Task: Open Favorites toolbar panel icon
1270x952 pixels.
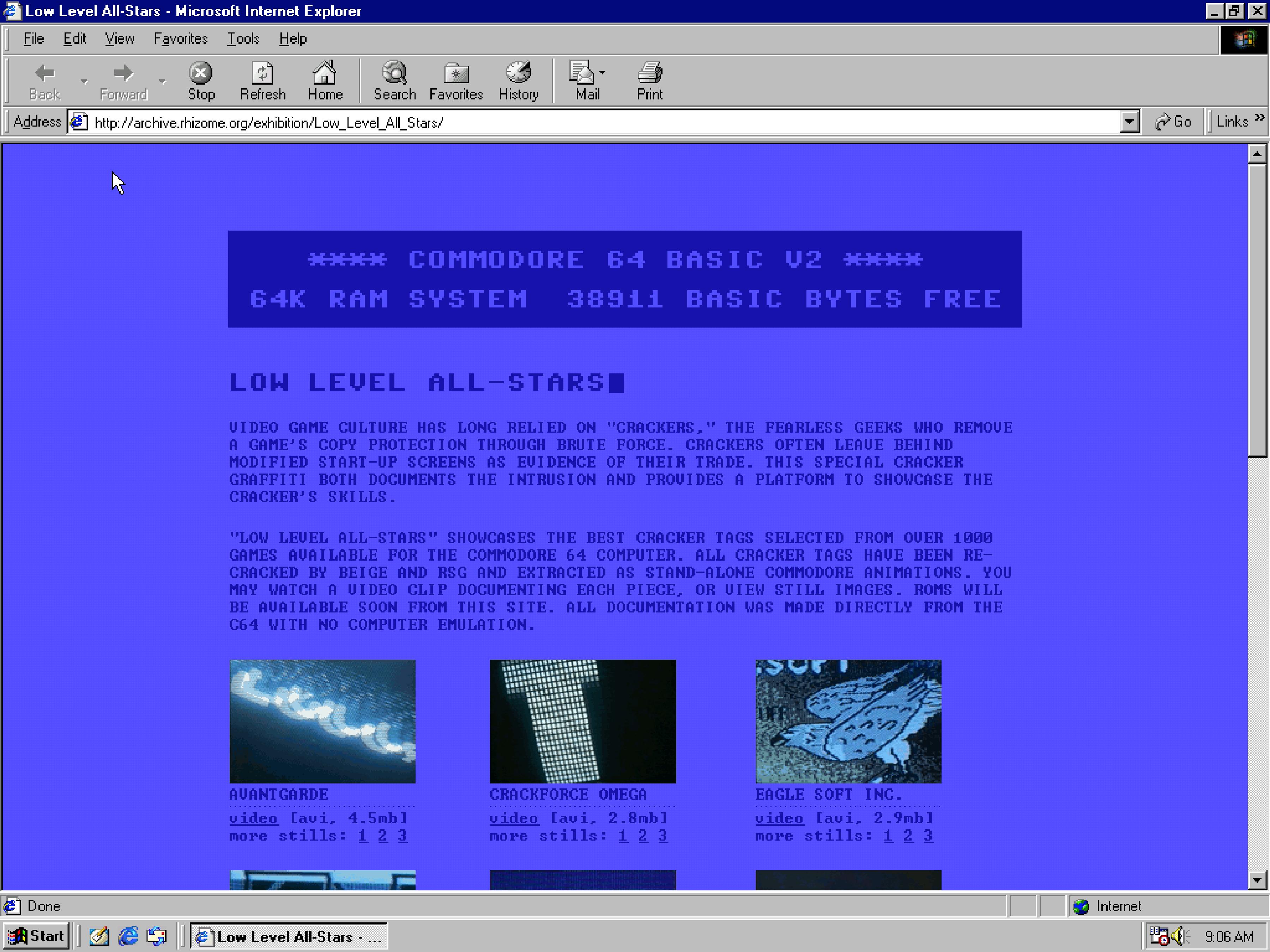Action: [x=456, y=73]
